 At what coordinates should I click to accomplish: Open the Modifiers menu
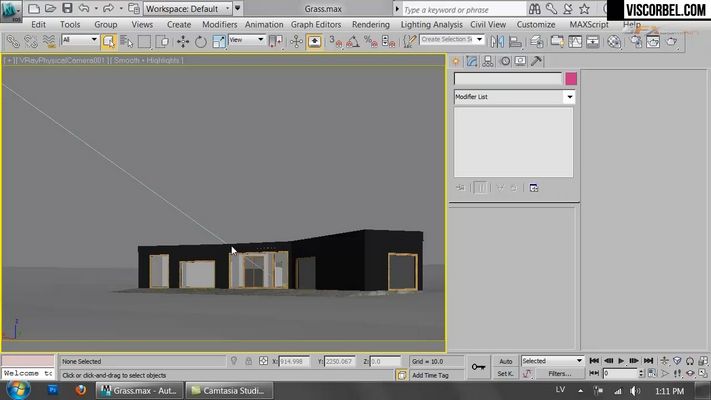click(x=219, y=24)
